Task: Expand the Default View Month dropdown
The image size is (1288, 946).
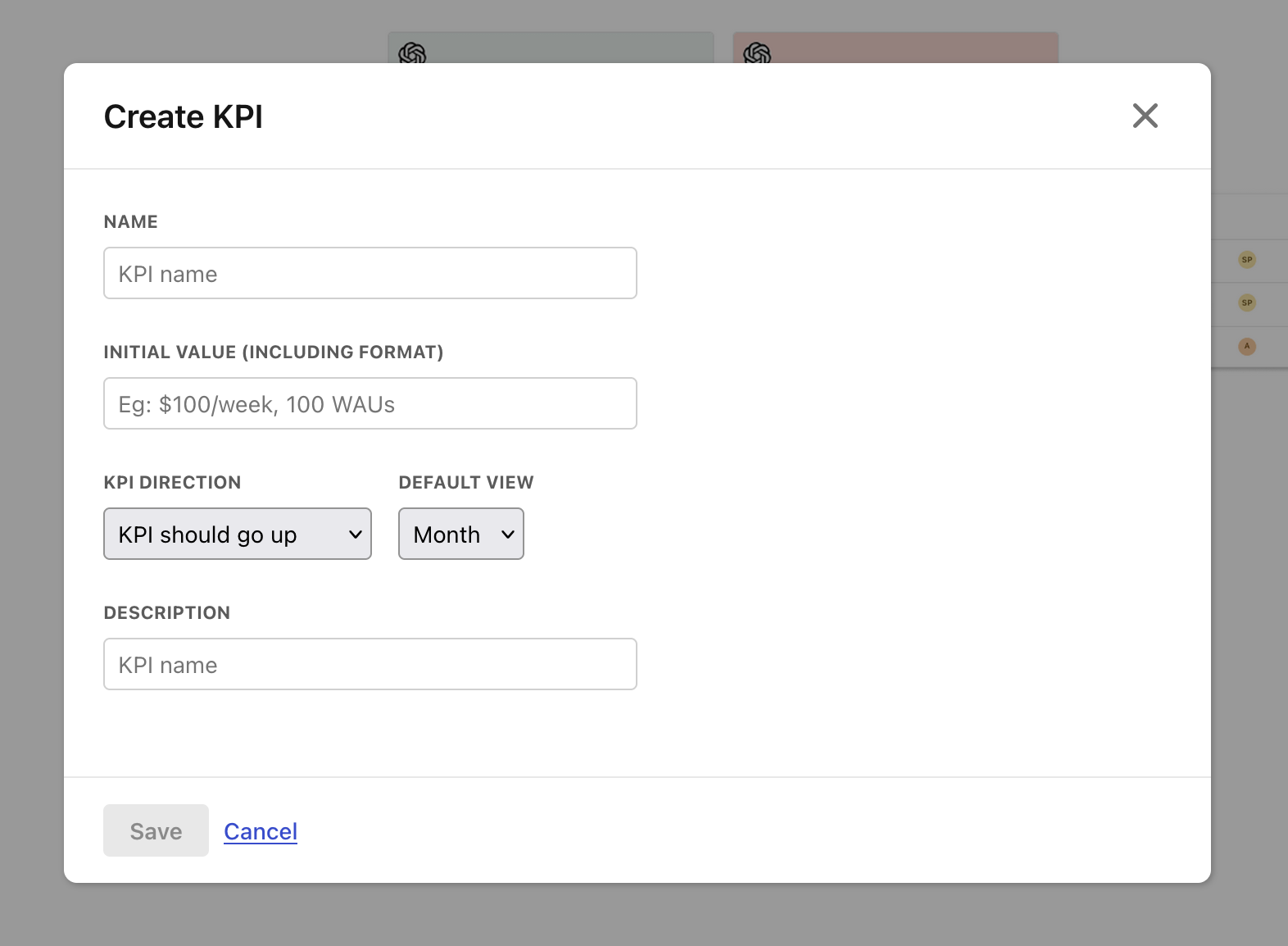Action: tap(460, 534)
